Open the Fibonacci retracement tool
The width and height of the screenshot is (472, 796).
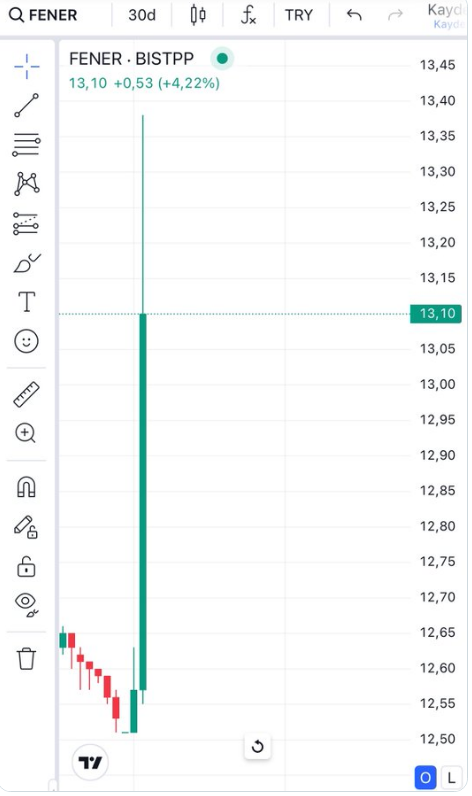(26, 144)
